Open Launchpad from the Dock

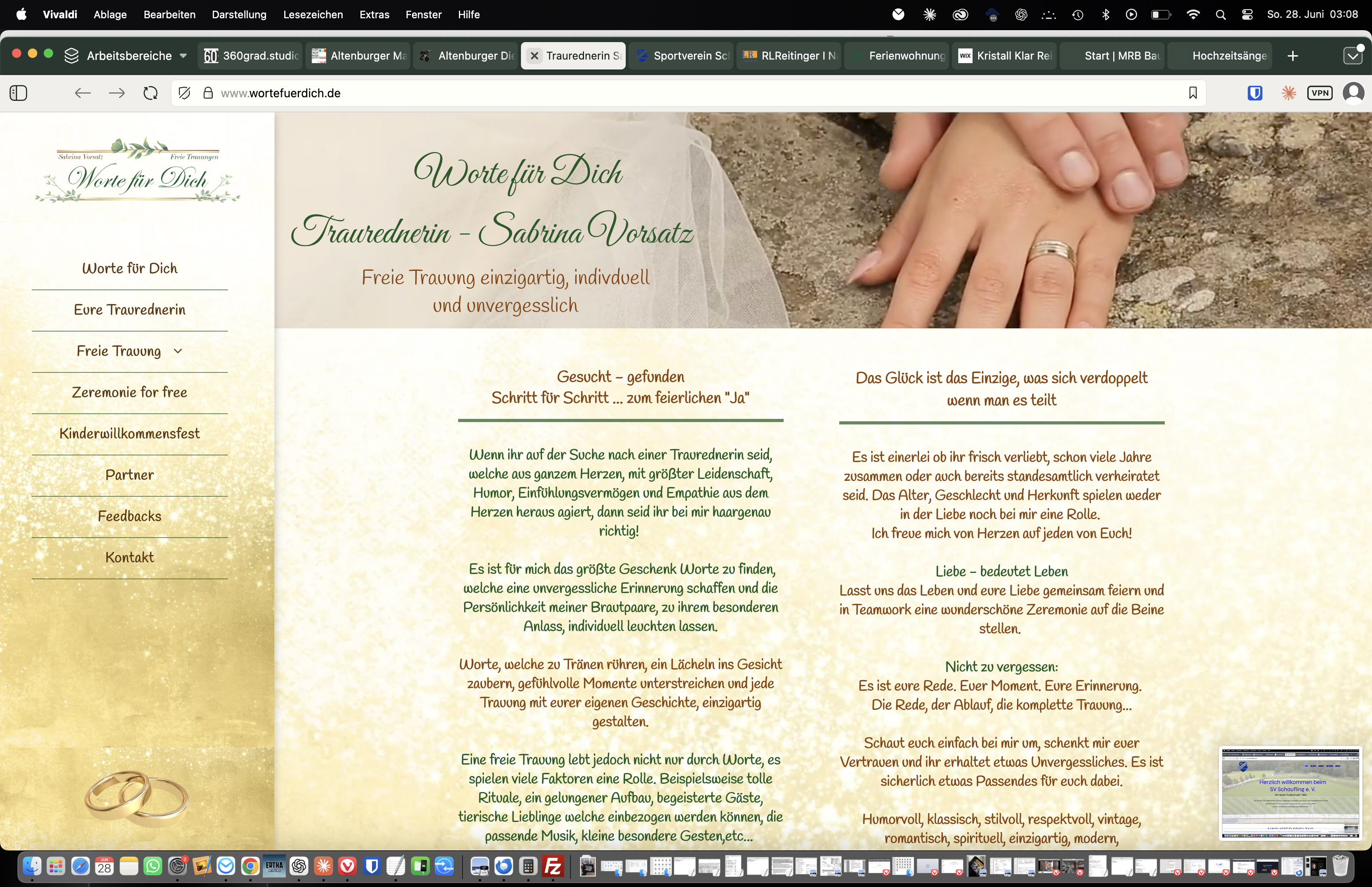point(56,866)
